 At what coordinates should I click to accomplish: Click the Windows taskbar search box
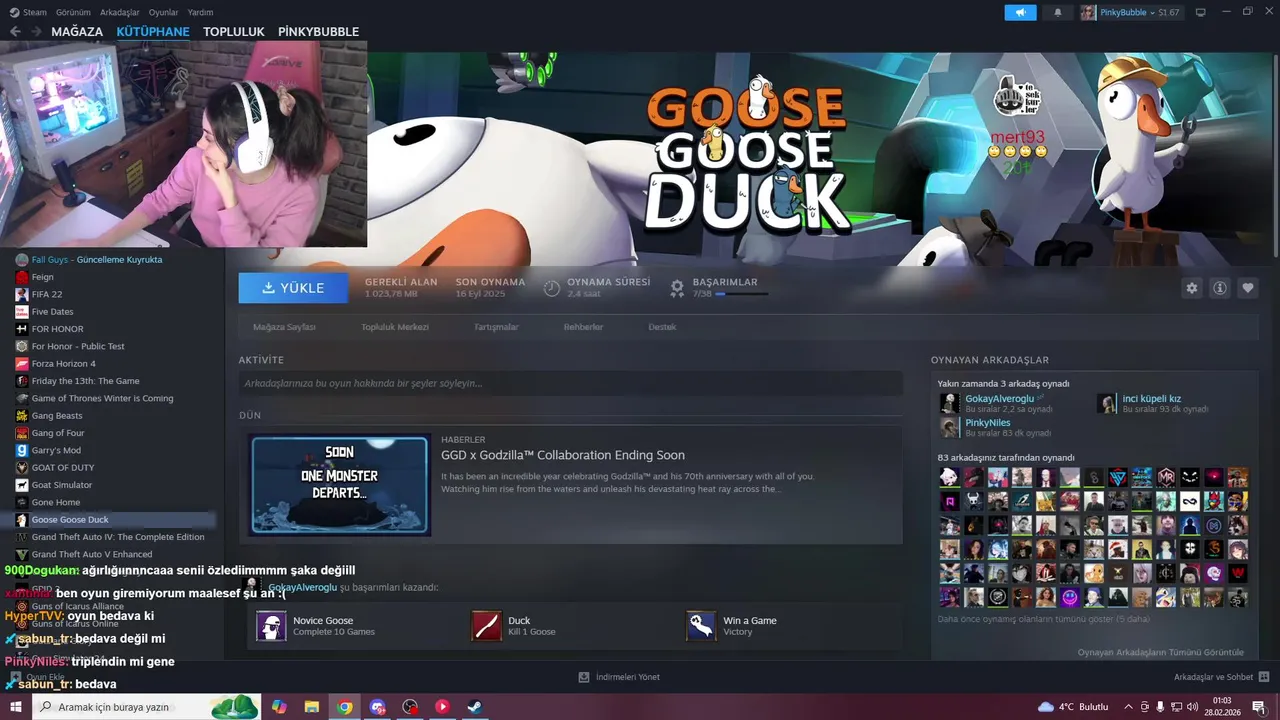[147, 707]
